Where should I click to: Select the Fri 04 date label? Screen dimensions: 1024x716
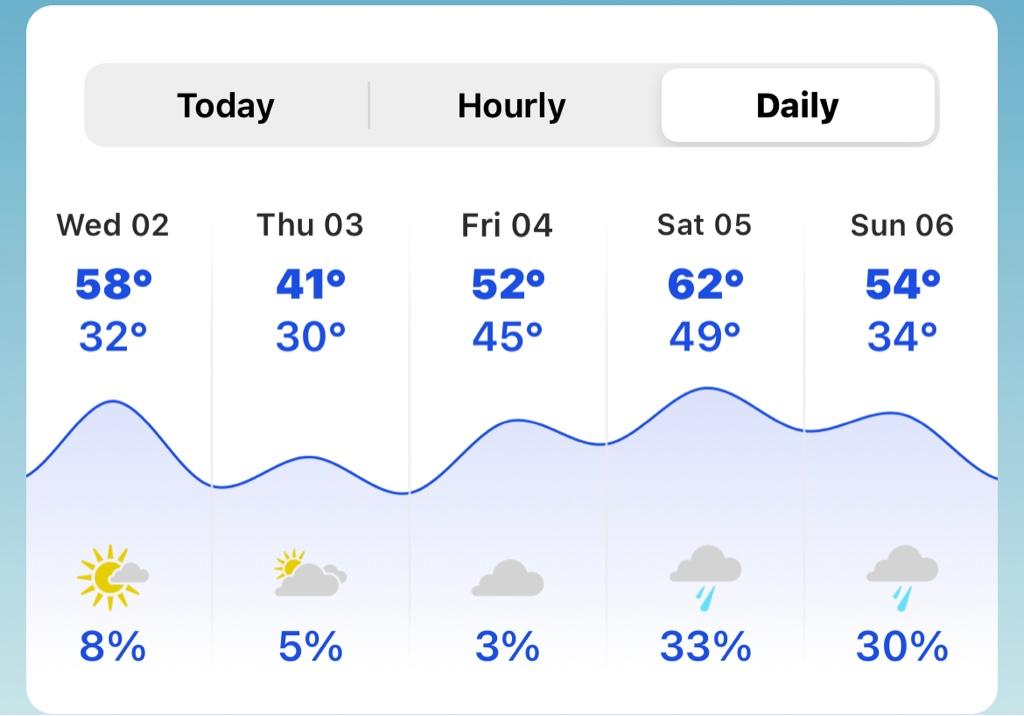507,225
